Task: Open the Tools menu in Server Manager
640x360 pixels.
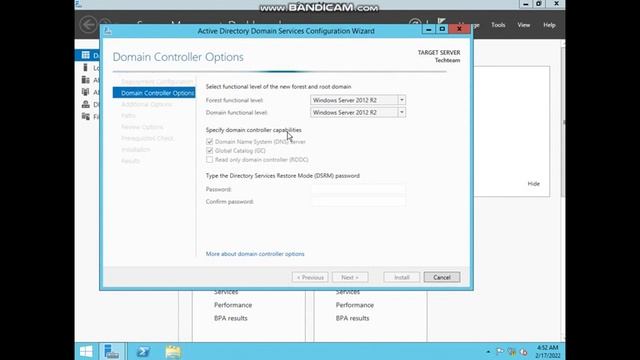Action: 498,25
